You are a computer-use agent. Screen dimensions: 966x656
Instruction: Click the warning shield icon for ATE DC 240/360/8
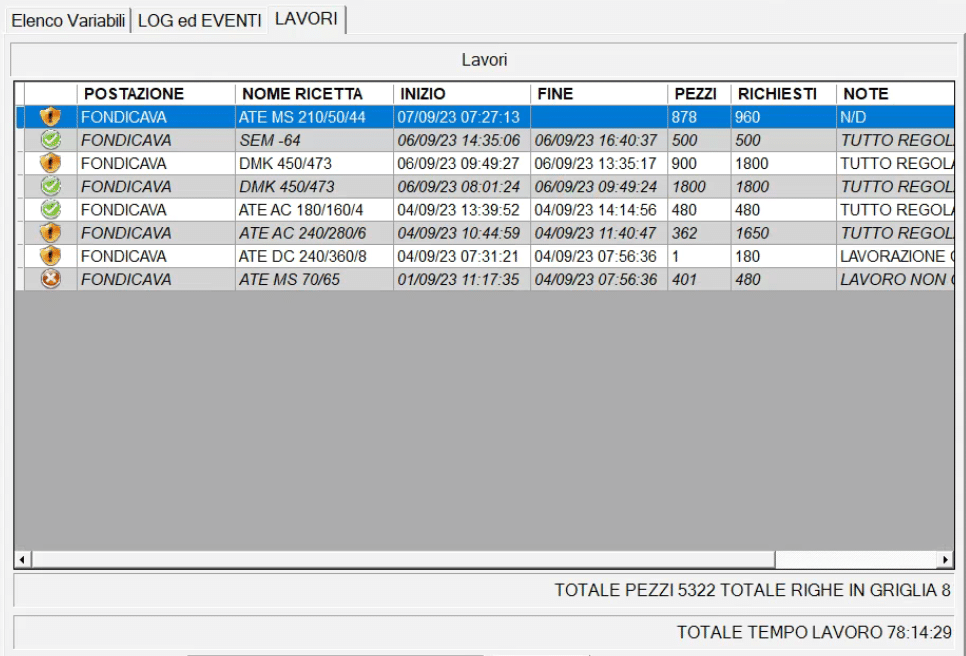click(x=50, y=256)
